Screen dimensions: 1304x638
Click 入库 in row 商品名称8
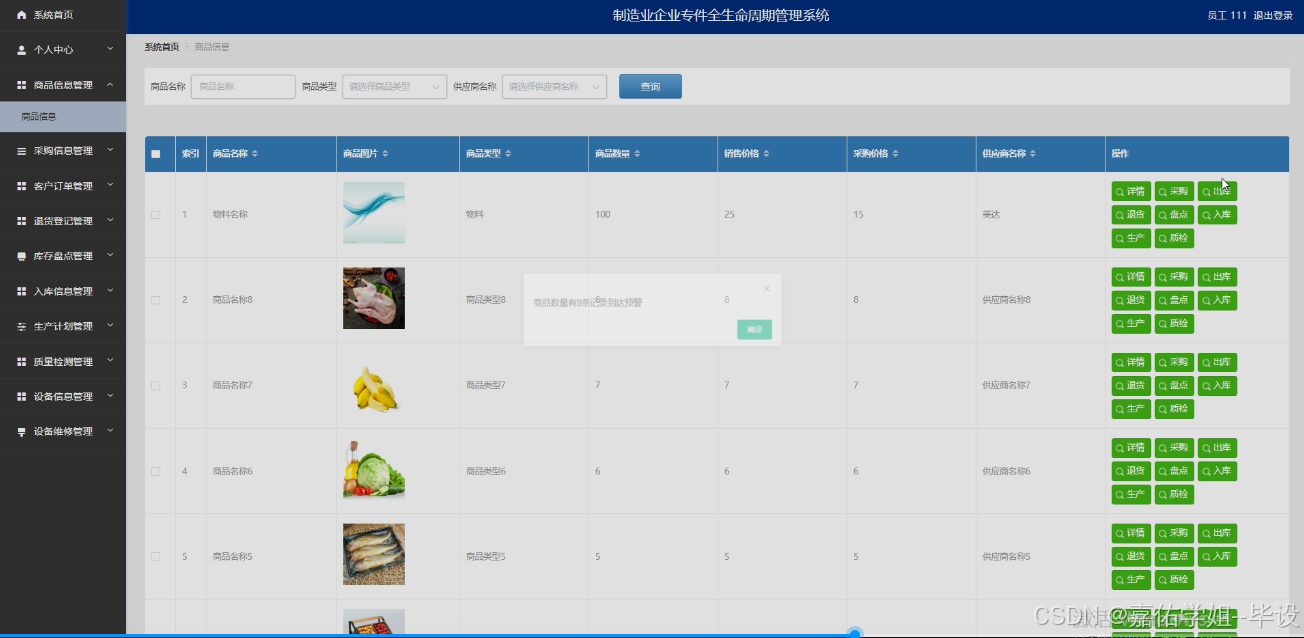[1217, 300]
